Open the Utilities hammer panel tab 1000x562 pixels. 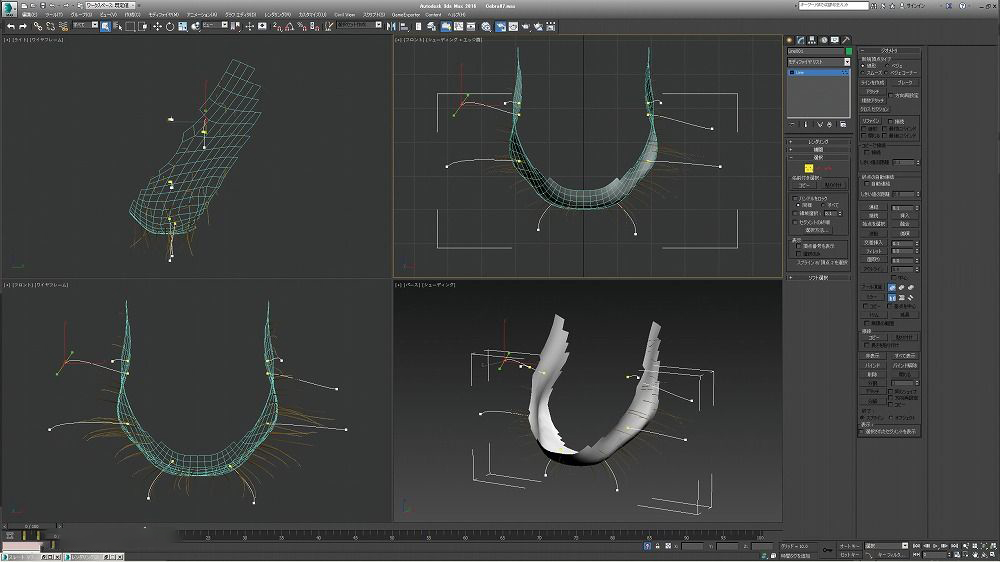coord(846,39)
